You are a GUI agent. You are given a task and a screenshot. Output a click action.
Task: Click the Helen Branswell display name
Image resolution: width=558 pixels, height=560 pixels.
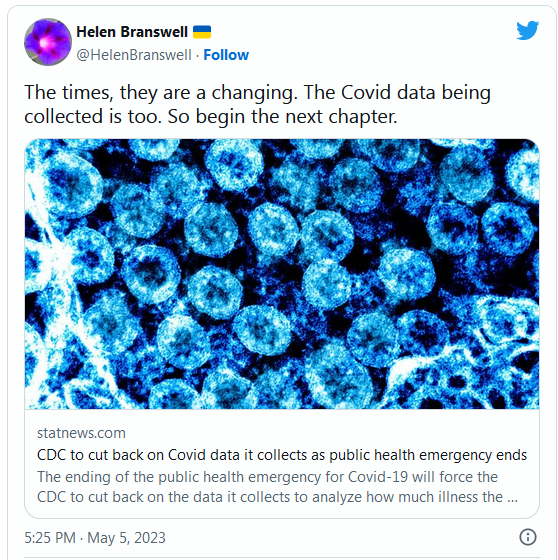[132, 32]
